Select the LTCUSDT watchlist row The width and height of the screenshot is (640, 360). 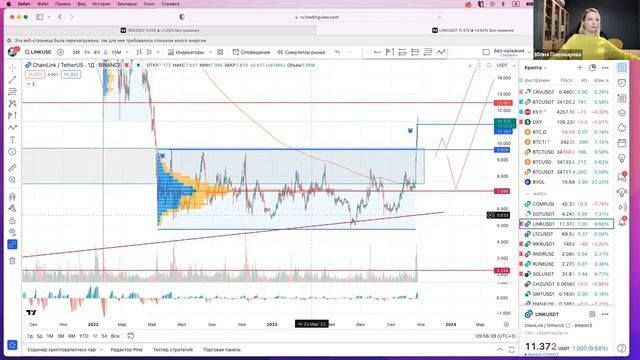567,234
